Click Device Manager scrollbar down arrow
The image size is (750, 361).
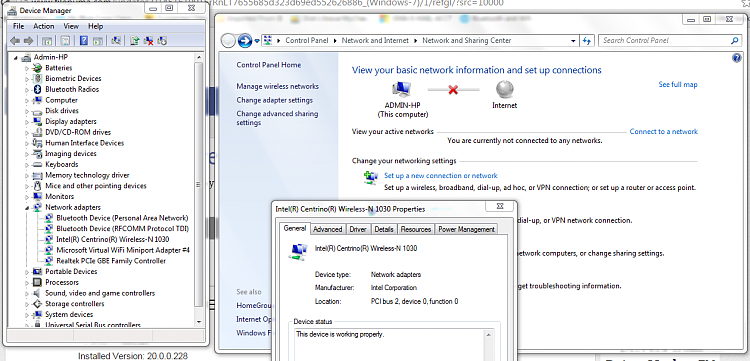point(199,322)
